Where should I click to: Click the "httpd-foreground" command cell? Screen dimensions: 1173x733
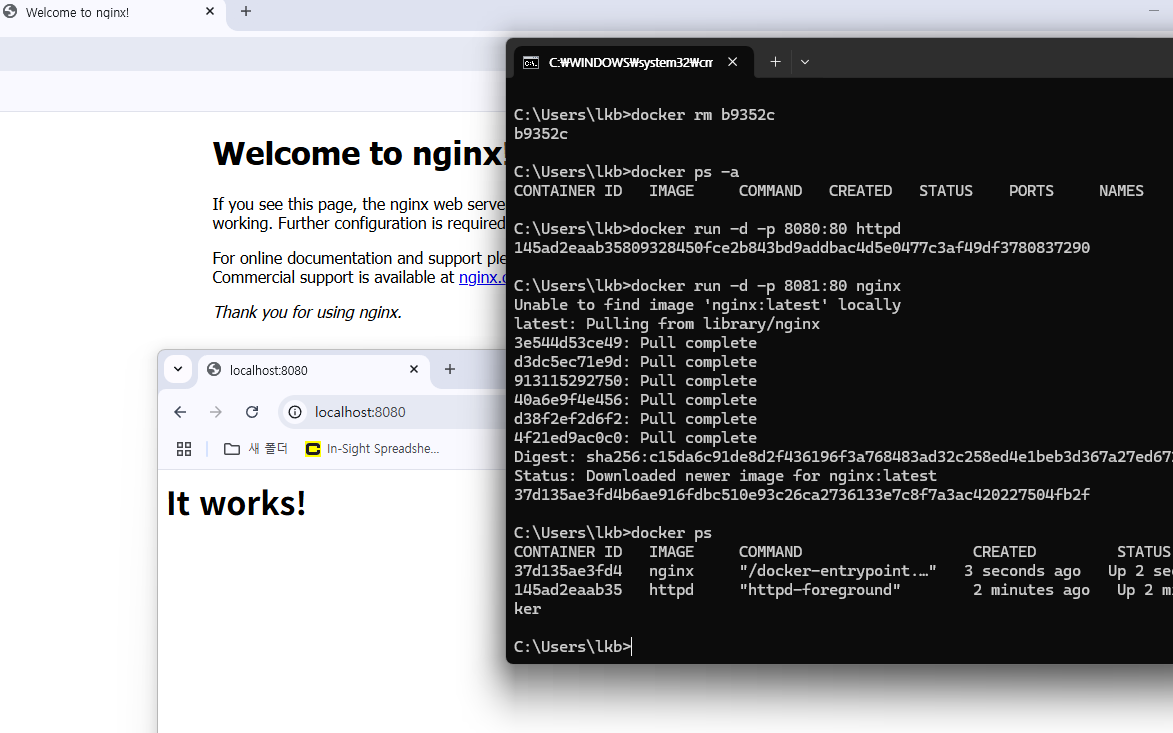coord(820,590)
